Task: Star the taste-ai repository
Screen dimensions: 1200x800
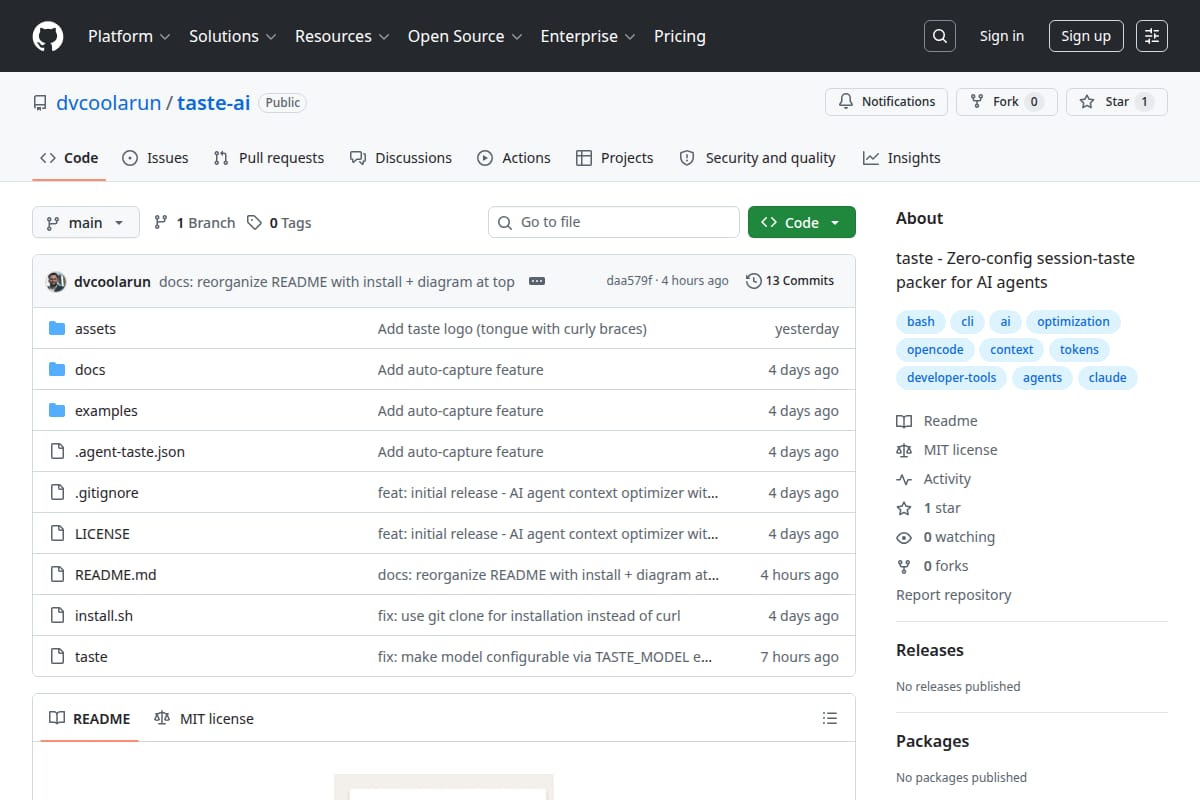Action: [x=1117, y=102]
